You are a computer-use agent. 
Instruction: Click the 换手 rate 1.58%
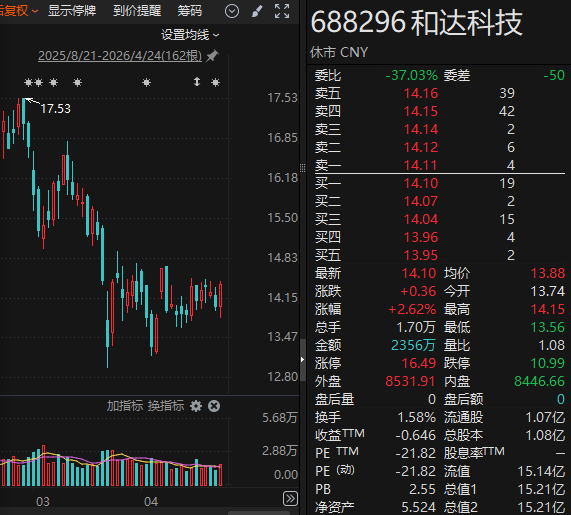tap(417, 417)
